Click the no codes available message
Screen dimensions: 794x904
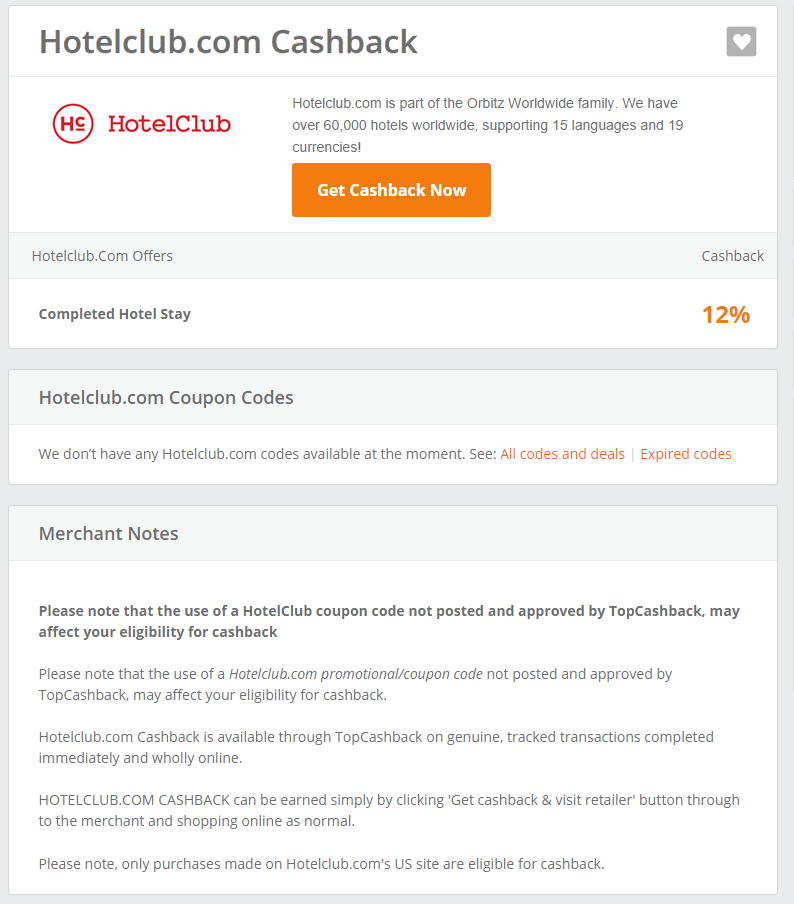click(x=267, y=454)
